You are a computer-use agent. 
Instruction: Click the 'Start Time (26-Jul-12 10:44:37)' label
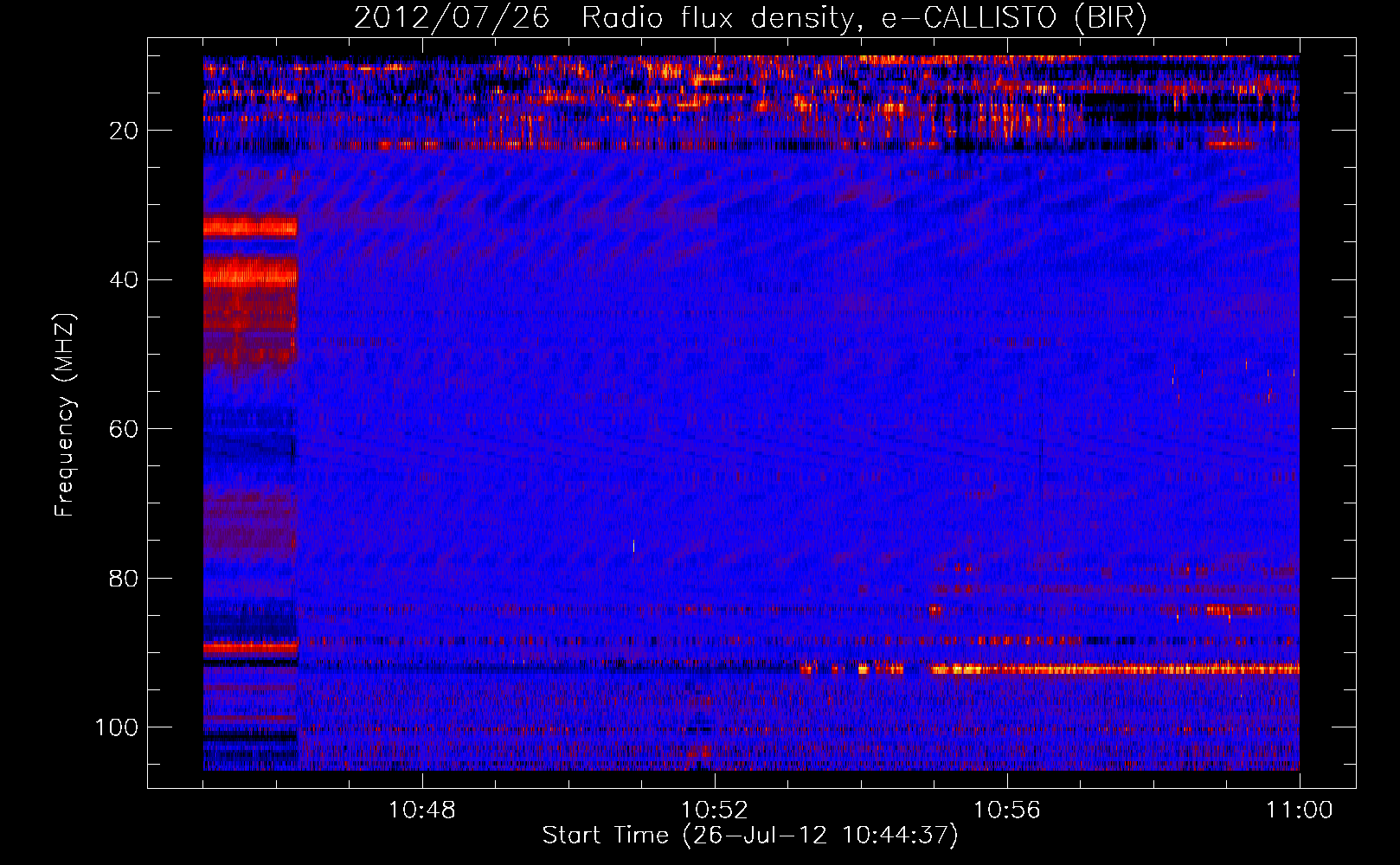point(750,836)
